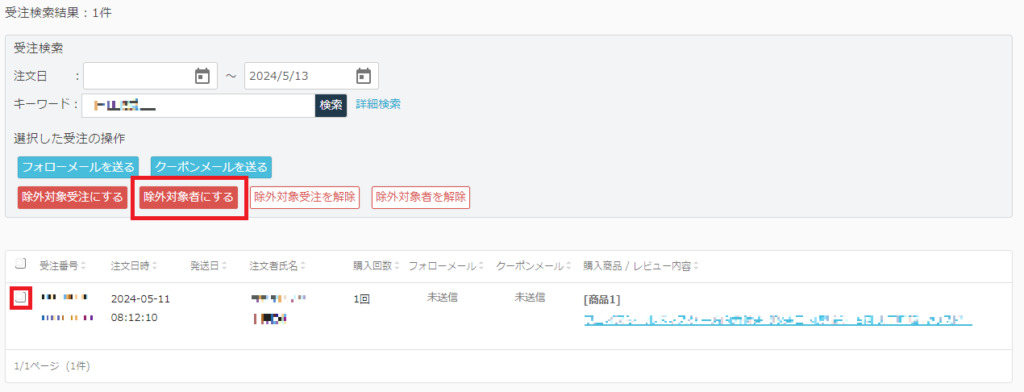Open calendar picker for 2024/5/13 end date
The image size is (1024, 392).
coord(363,76)
